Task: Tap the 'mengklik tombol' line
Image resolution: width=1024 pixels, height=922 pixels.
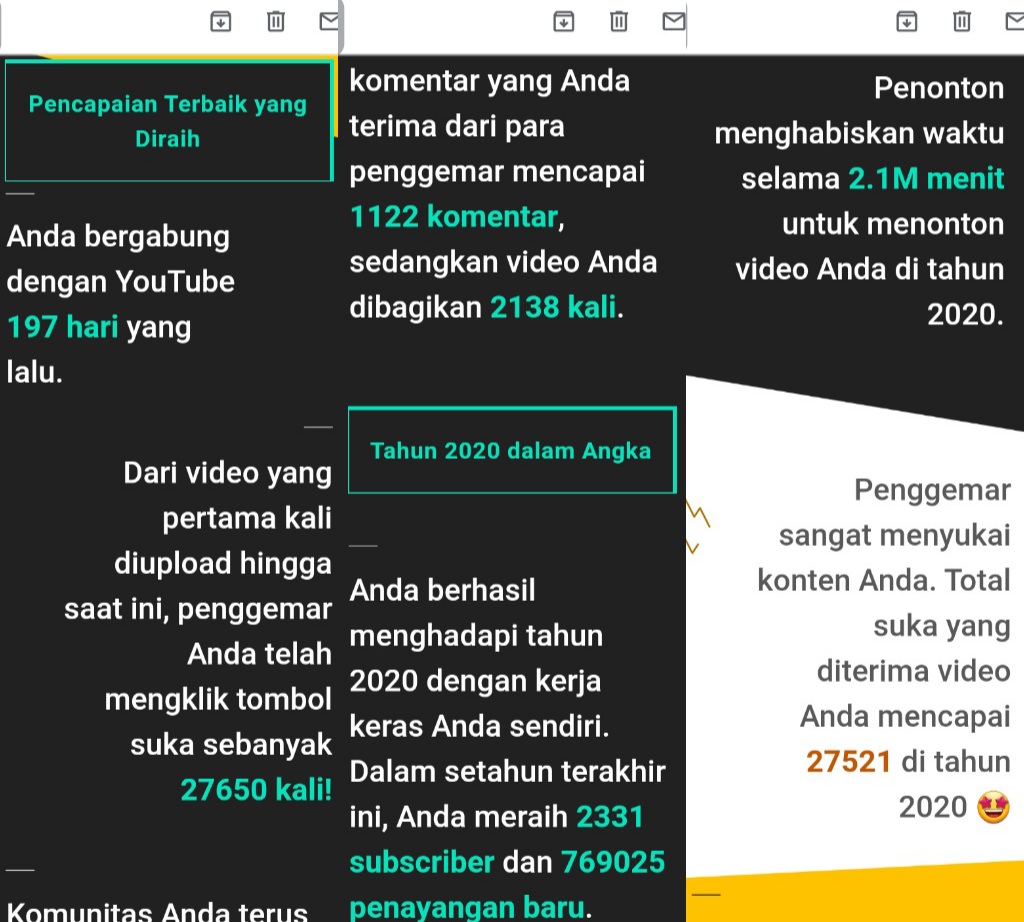Action: pyautogui.click(x=218, y=699)
